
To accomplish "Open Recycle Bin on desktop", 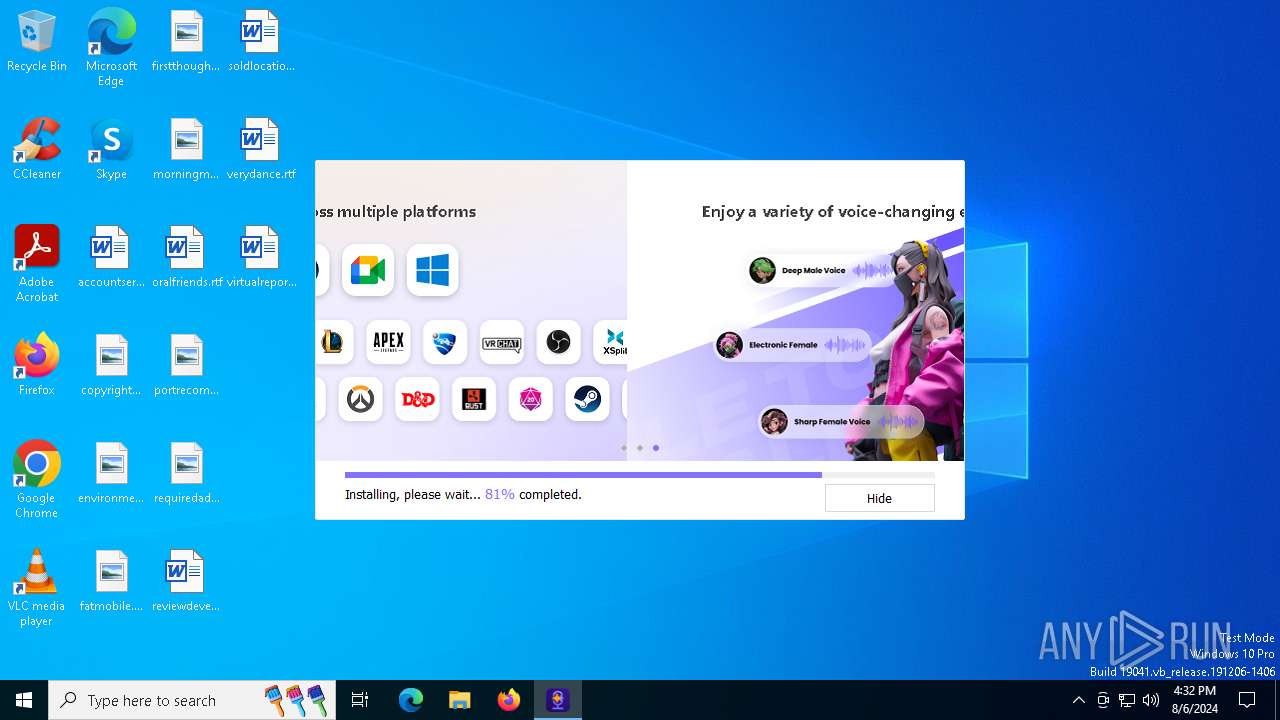I will pyautogui.click(x=37, y=42).
